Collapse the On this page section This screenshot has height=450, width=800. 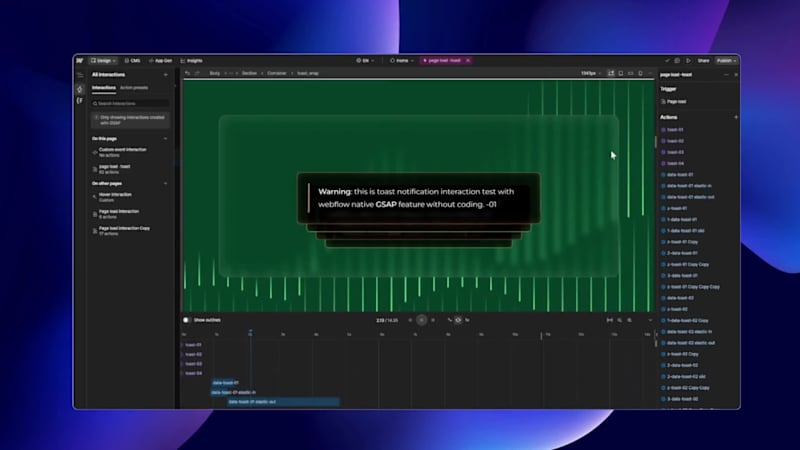point(165,139)
